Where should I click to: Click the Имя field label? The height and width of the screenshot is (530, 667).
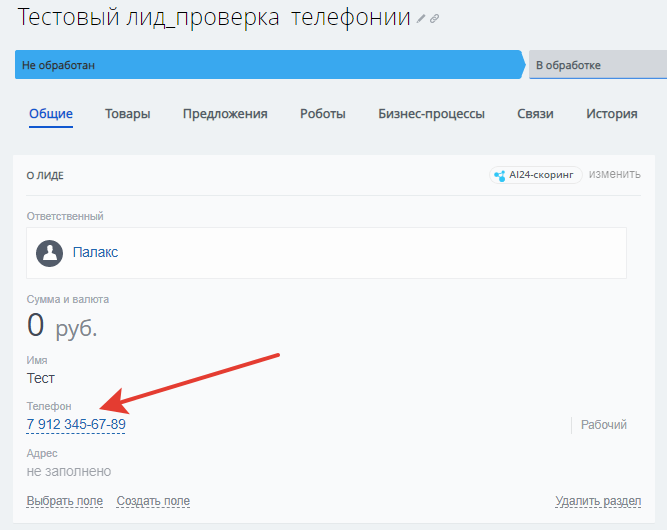(x=37, y=360)
